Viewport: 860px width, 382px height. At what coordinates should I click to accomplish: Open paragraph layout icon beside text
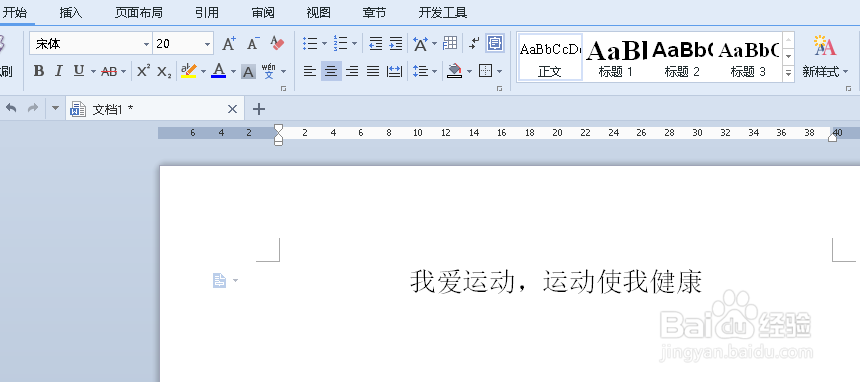pos(220,281)
